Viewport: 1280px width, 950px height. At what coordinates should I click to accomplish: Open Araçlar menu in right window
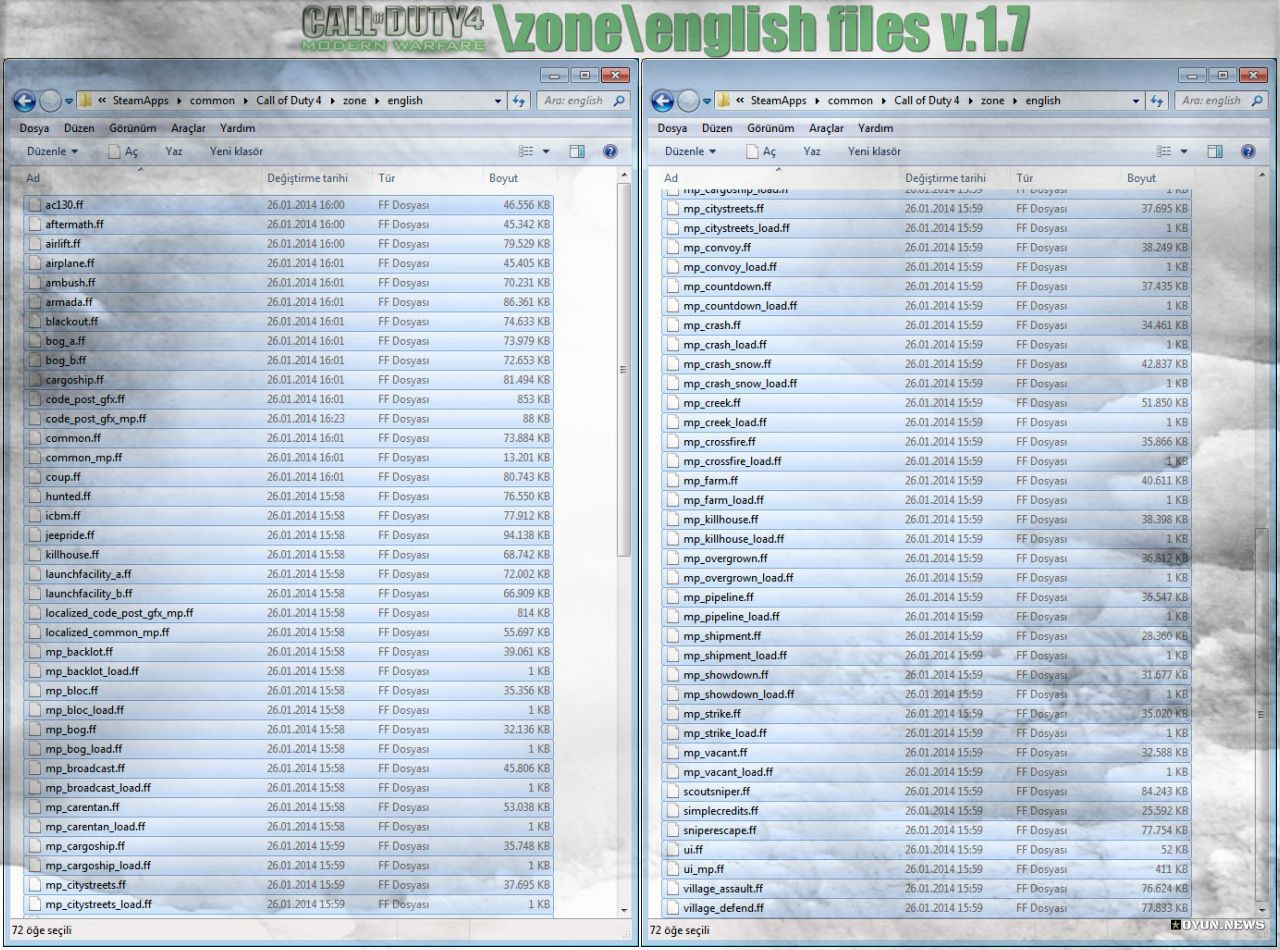pos(827,128)
